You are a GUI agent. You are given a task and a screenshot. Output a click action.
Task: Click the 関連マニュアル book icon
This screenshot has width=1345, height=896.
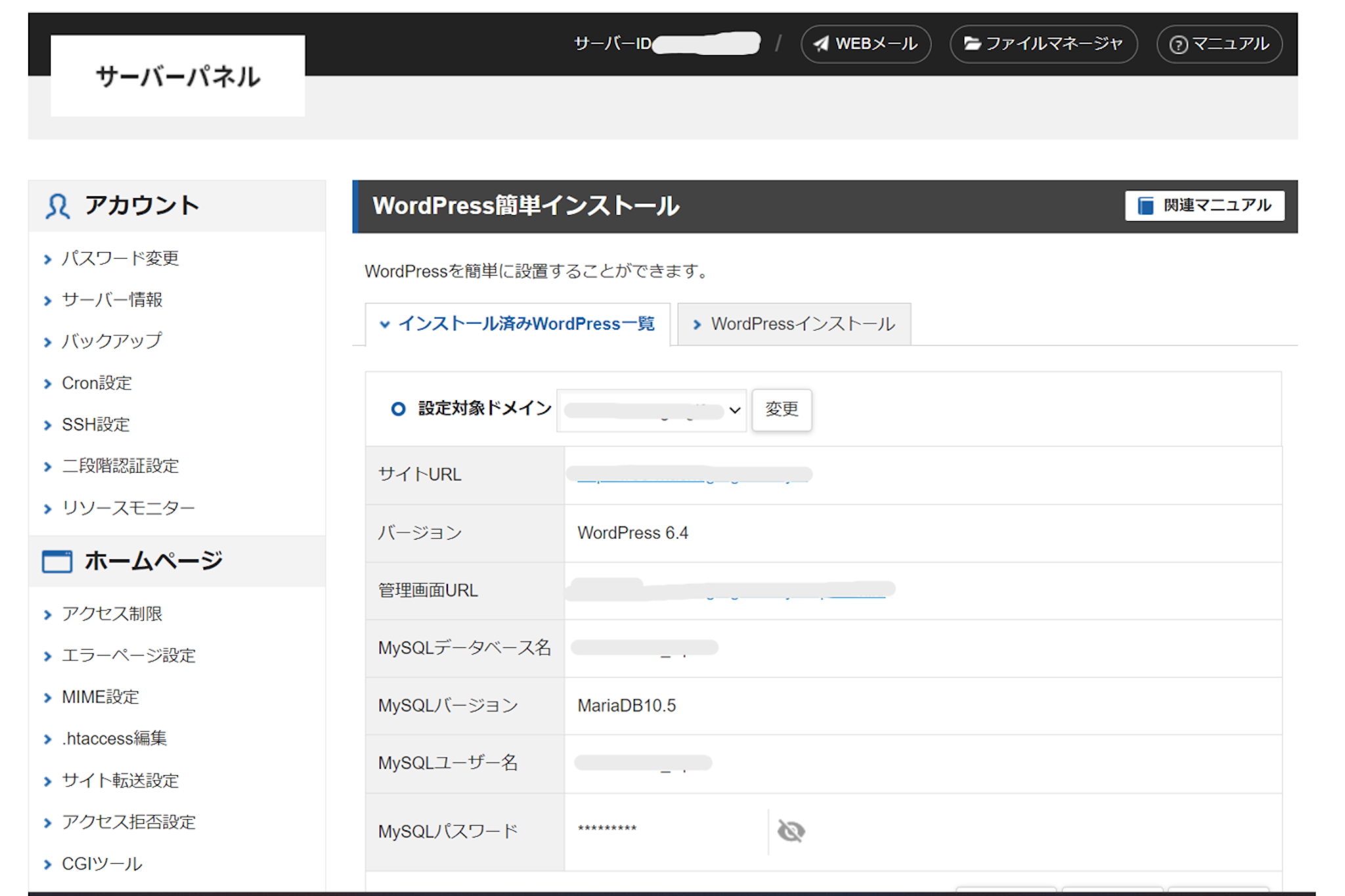tap(1145, 206)
